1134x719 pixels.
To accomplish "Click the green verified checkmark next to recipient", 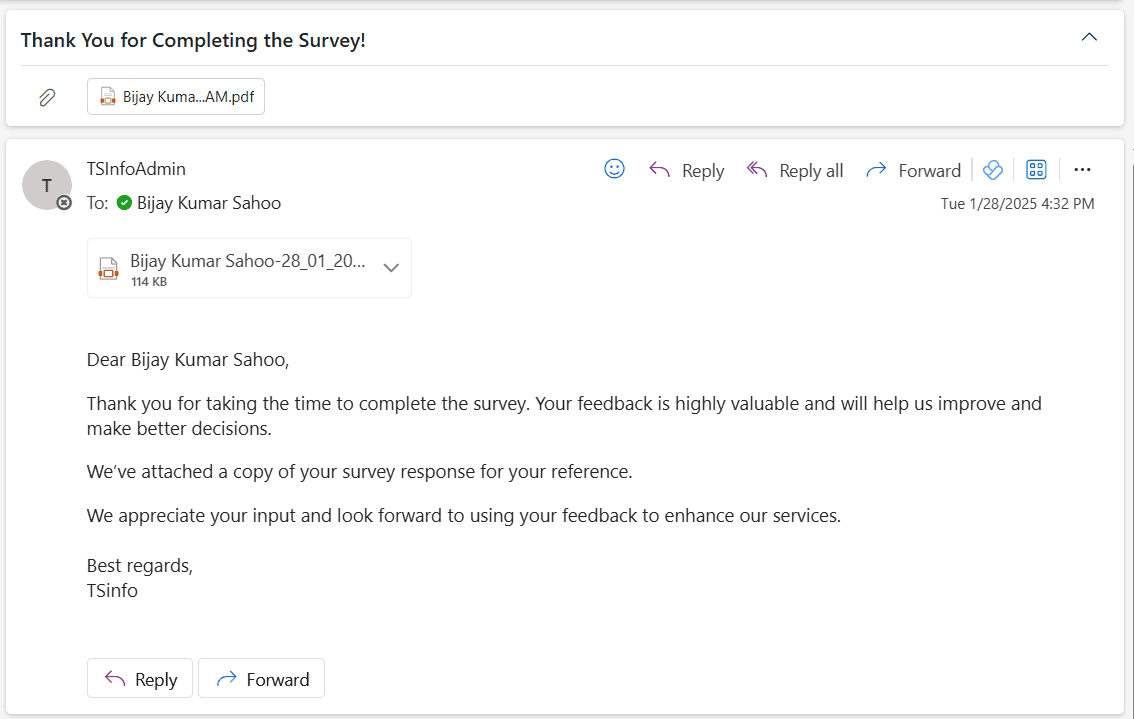I will [x=123, y=203].
